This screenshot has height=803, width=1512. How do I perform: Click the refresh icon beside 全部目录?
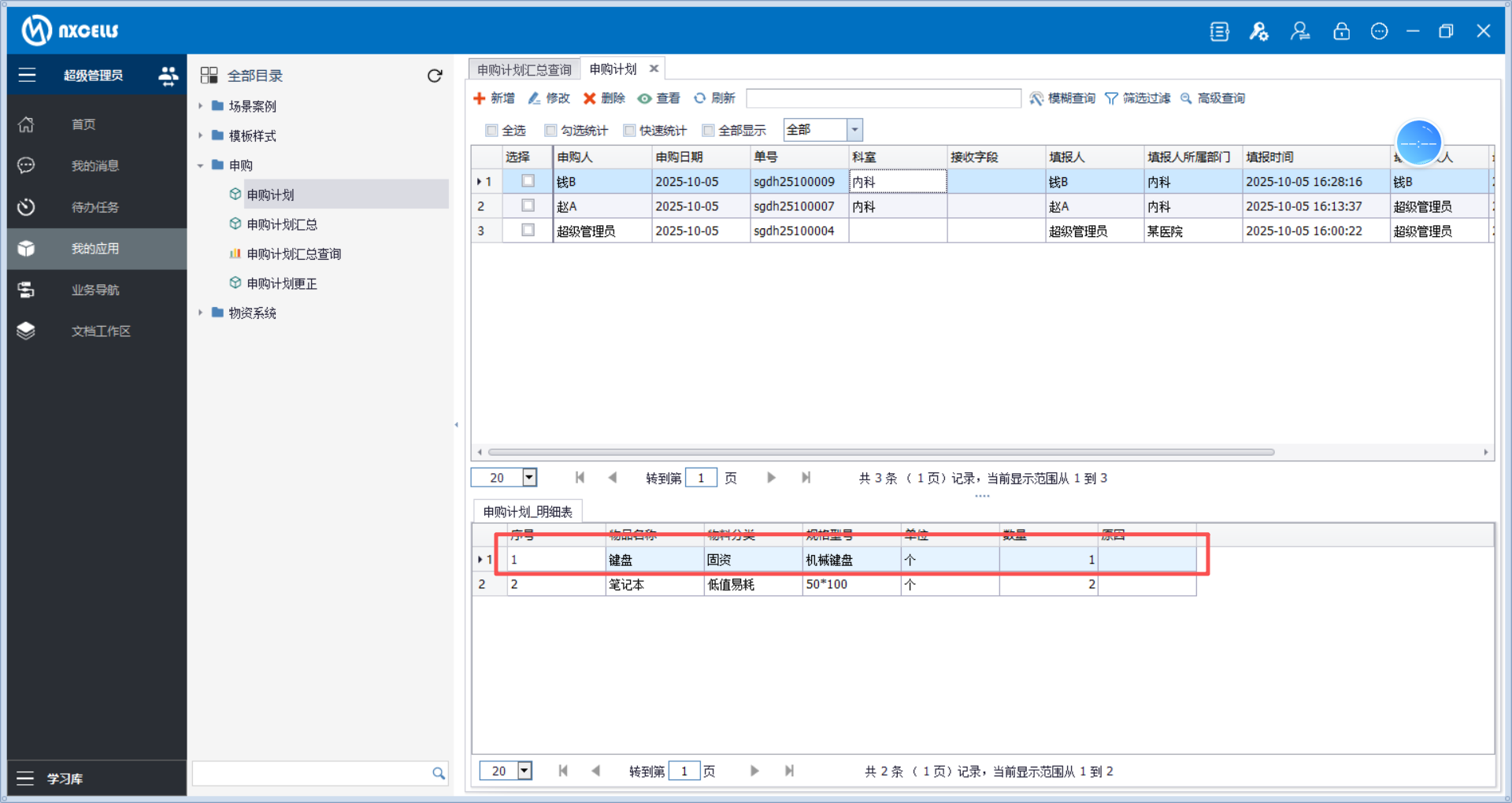click(435, 76)
